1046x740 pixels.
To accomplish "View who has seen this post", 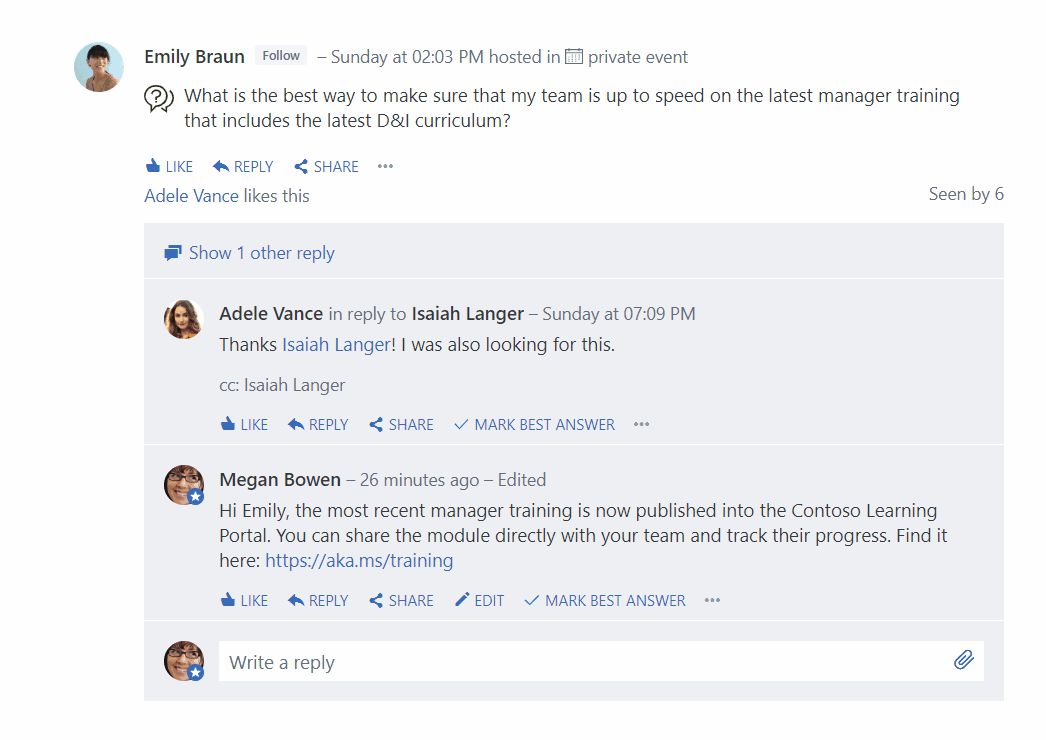I will point(966,193).
